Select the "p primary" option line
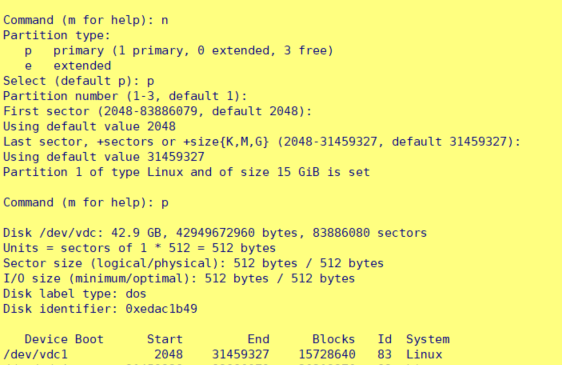This screenshot has width=562, height=365. click(x=179, y=51)
